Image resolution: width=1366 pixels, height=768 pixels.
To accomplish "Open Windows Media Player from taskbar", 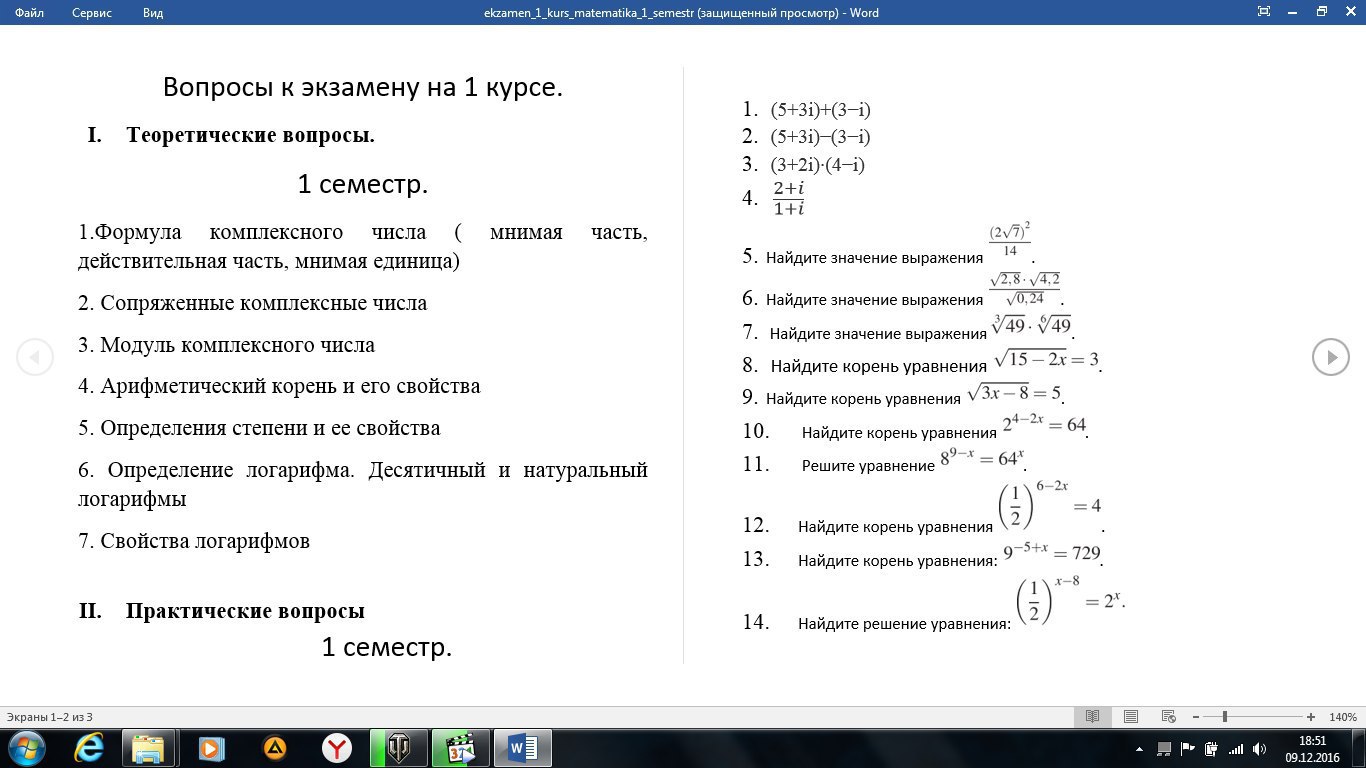I will click(x=211, y=748).
